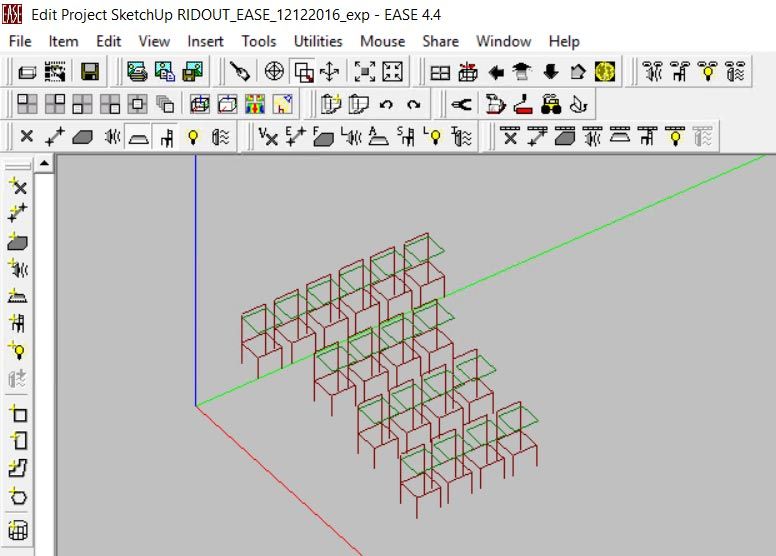Click the graduation cap icon
This screenshot has width=776, height=556.
(x=522, y=72)
